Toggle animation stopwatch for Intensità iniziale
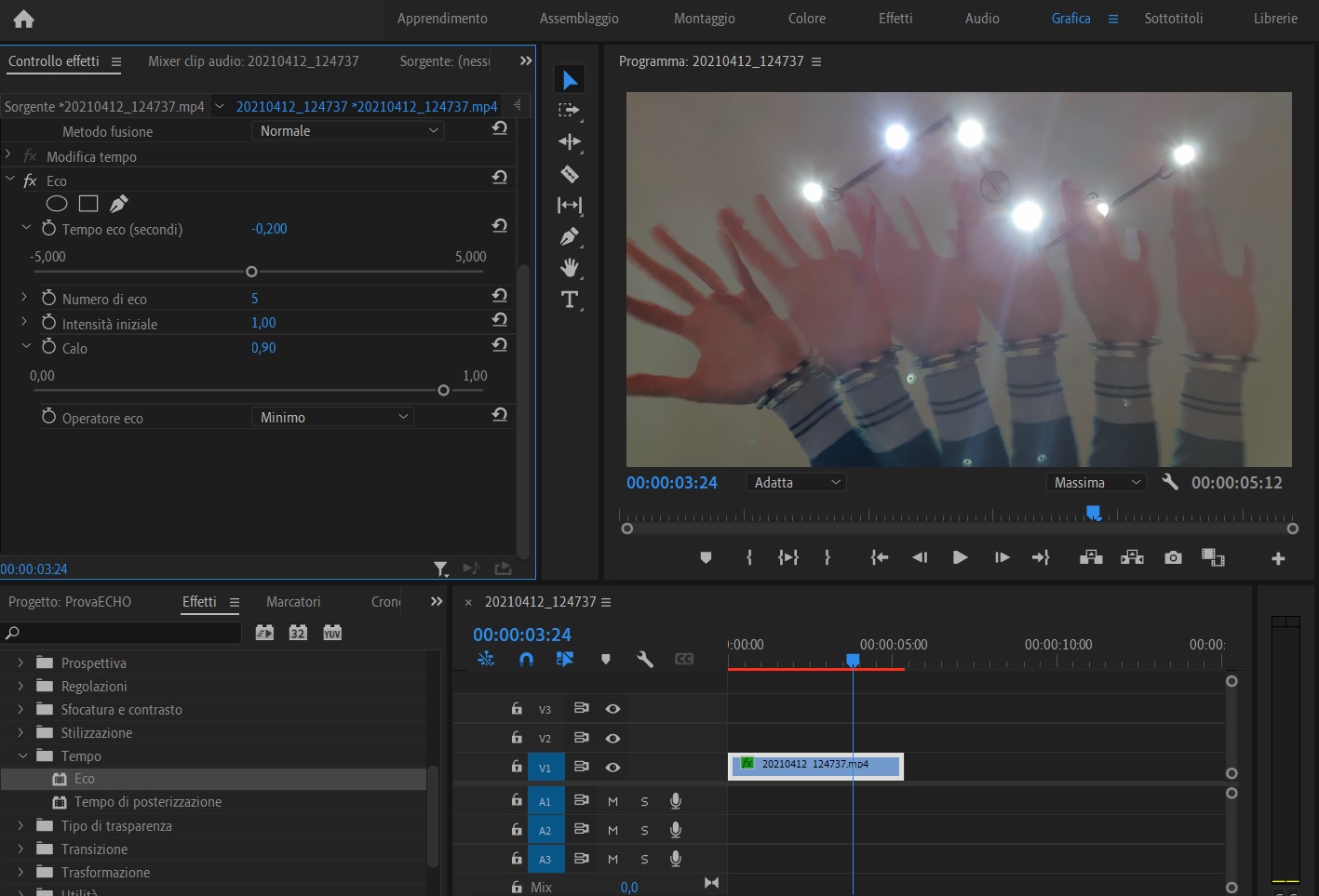Image resolution: width=1319 pixels, height=896 pixels. point(49,322)
